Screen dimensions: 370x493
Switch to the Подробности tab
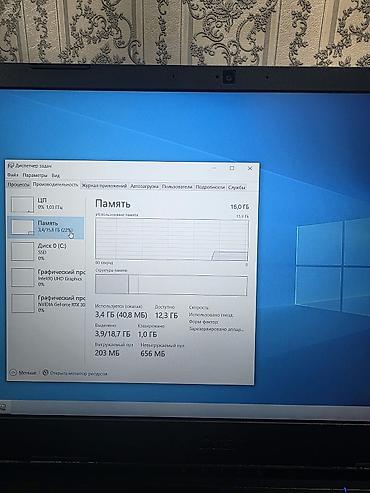(x=210, y=187)
